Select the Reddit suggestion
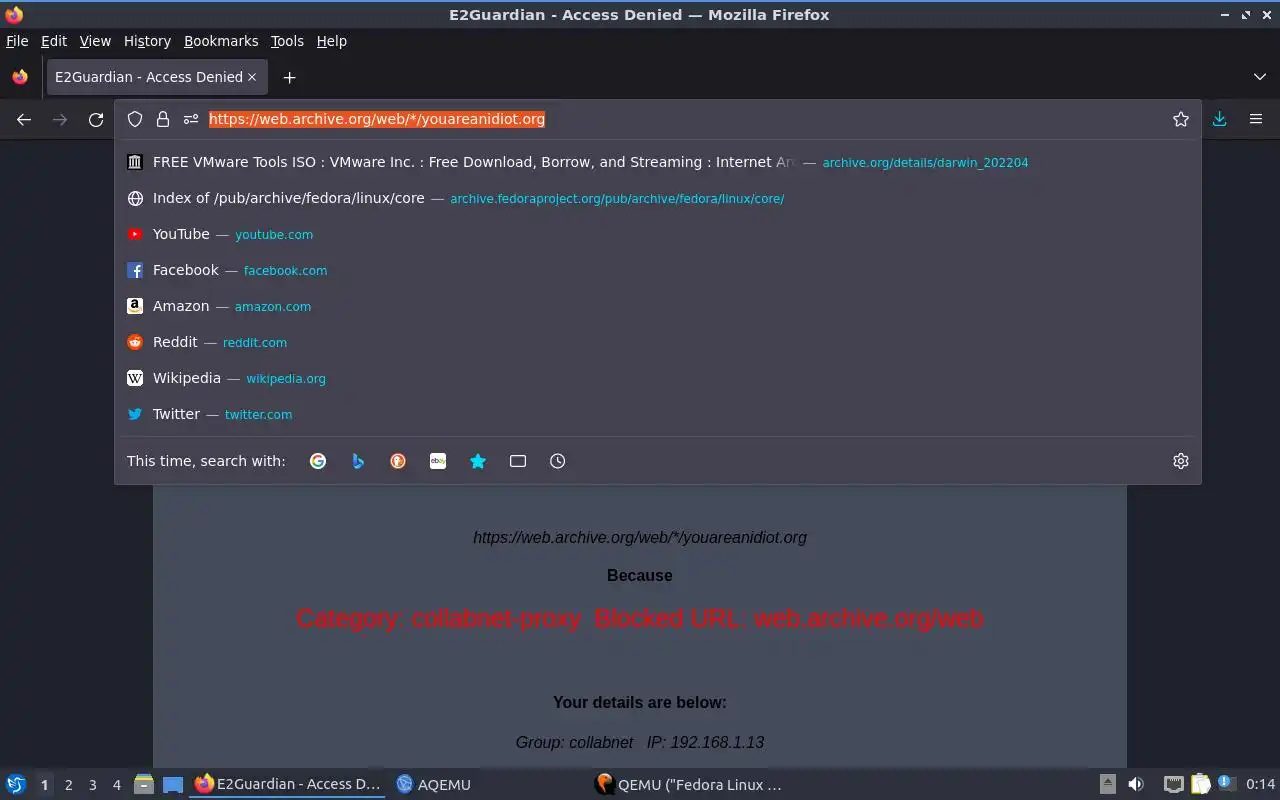 click(x=658, y=342)
